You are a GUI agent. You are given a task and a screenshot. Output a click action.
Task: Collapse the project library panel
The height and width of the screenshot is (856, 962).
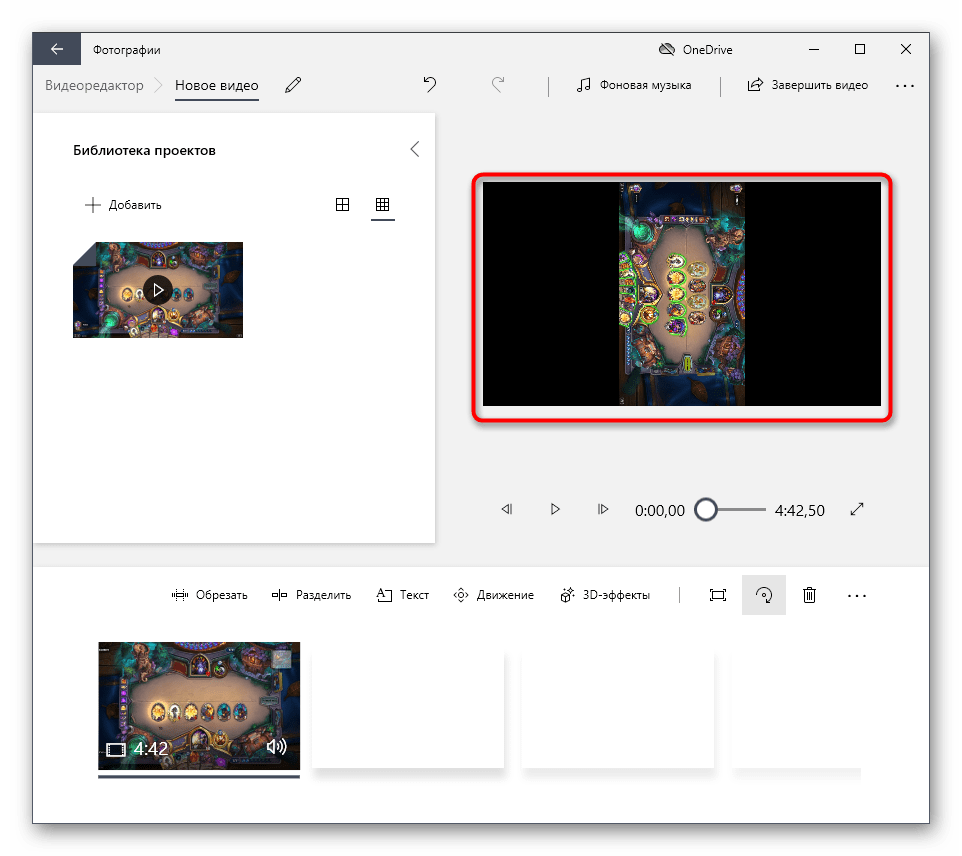(415, 149)
